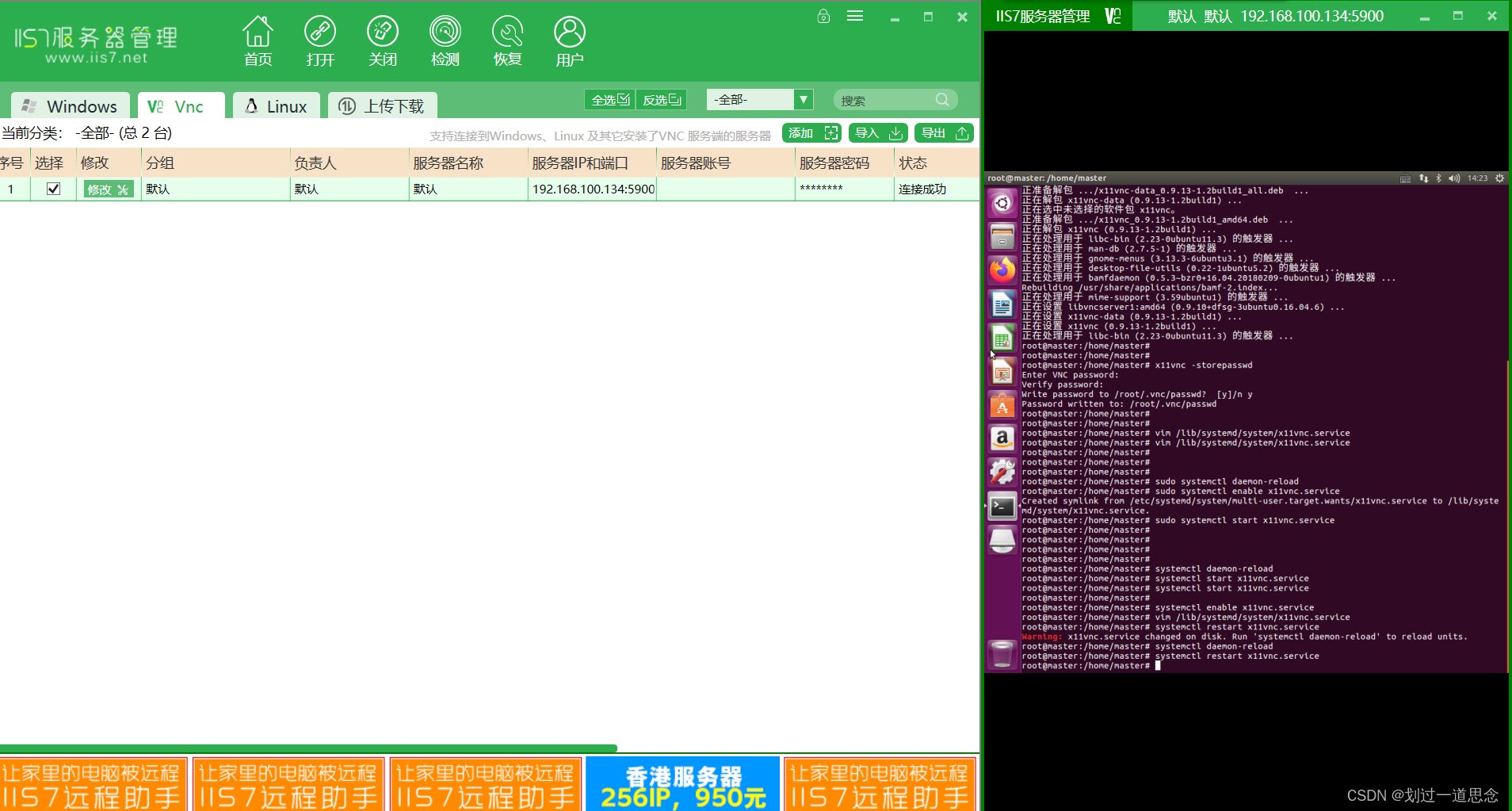Click the 恢复 restore icon
This screenshot has width=1512, height=811.
[x=507, y=40]
